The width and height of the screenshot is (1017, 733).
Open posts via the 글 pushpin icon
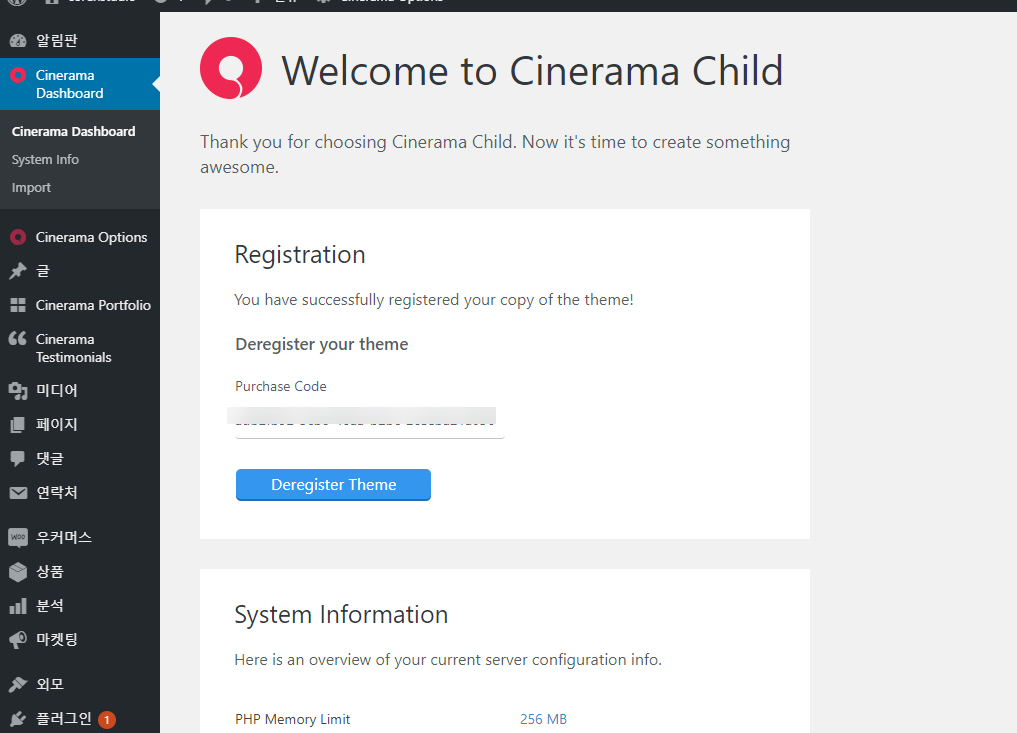point(18,271)
